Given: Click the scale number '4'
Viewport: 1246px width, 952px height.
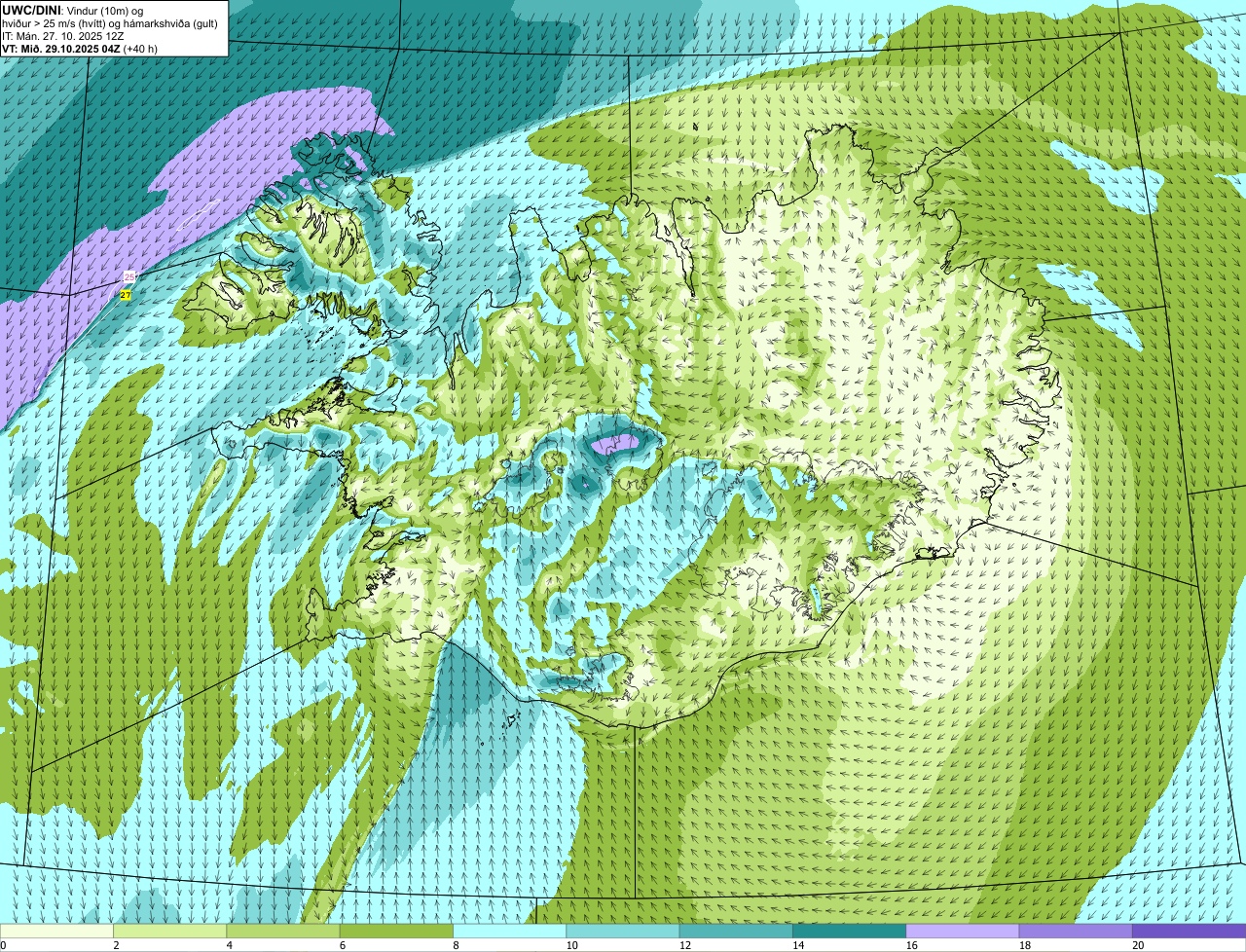Looking at the screenshot, I should (229, 945).
